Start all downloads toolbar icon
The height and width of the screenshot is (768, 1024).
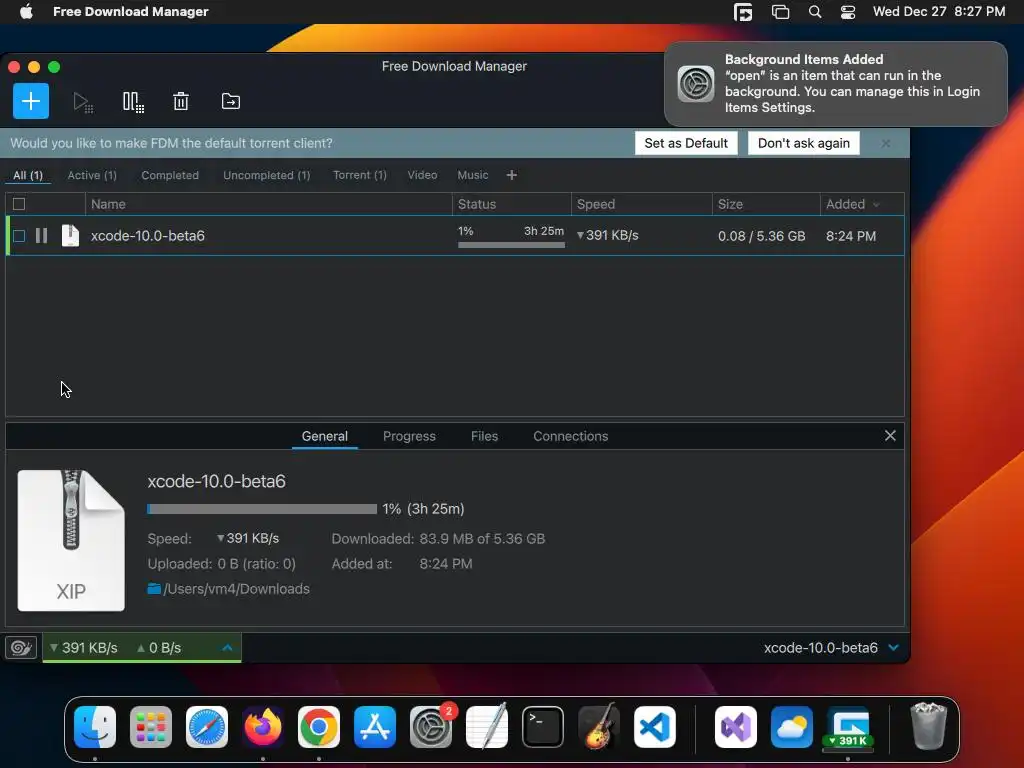tap(82, 102)
